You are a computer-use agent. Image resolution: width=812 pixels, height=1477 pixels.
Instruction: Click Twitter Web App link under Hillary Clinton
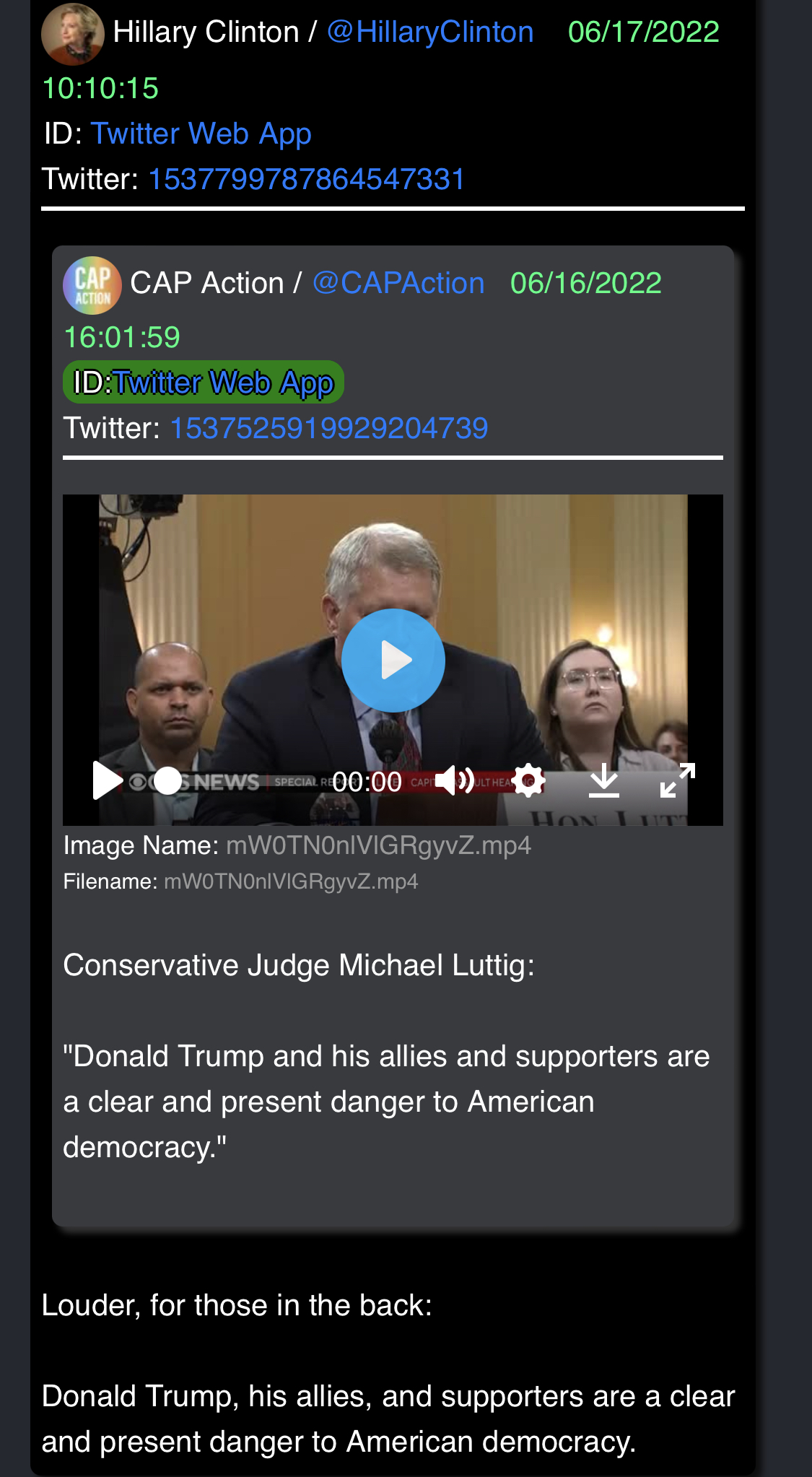(201, 134)
